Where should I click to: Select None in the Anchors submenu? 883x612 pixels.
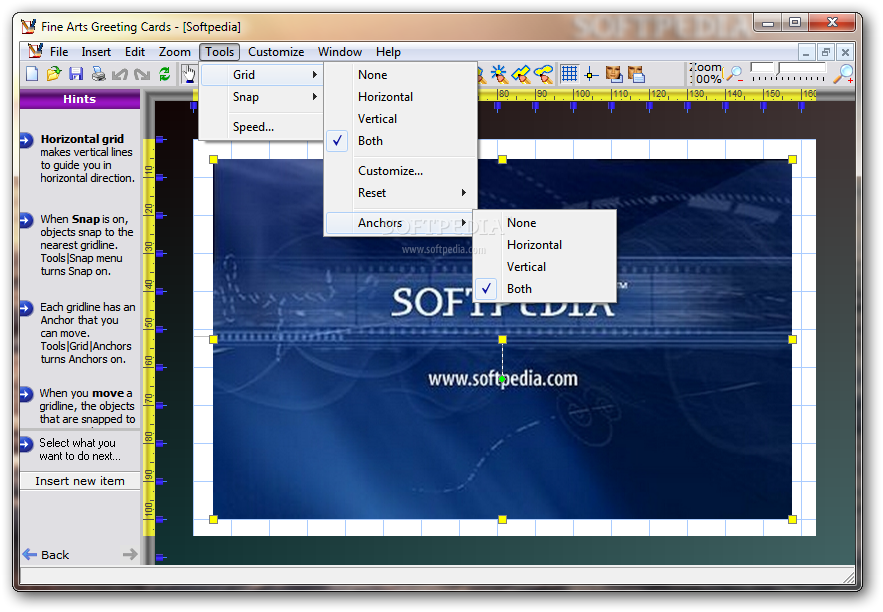(545, 223)
